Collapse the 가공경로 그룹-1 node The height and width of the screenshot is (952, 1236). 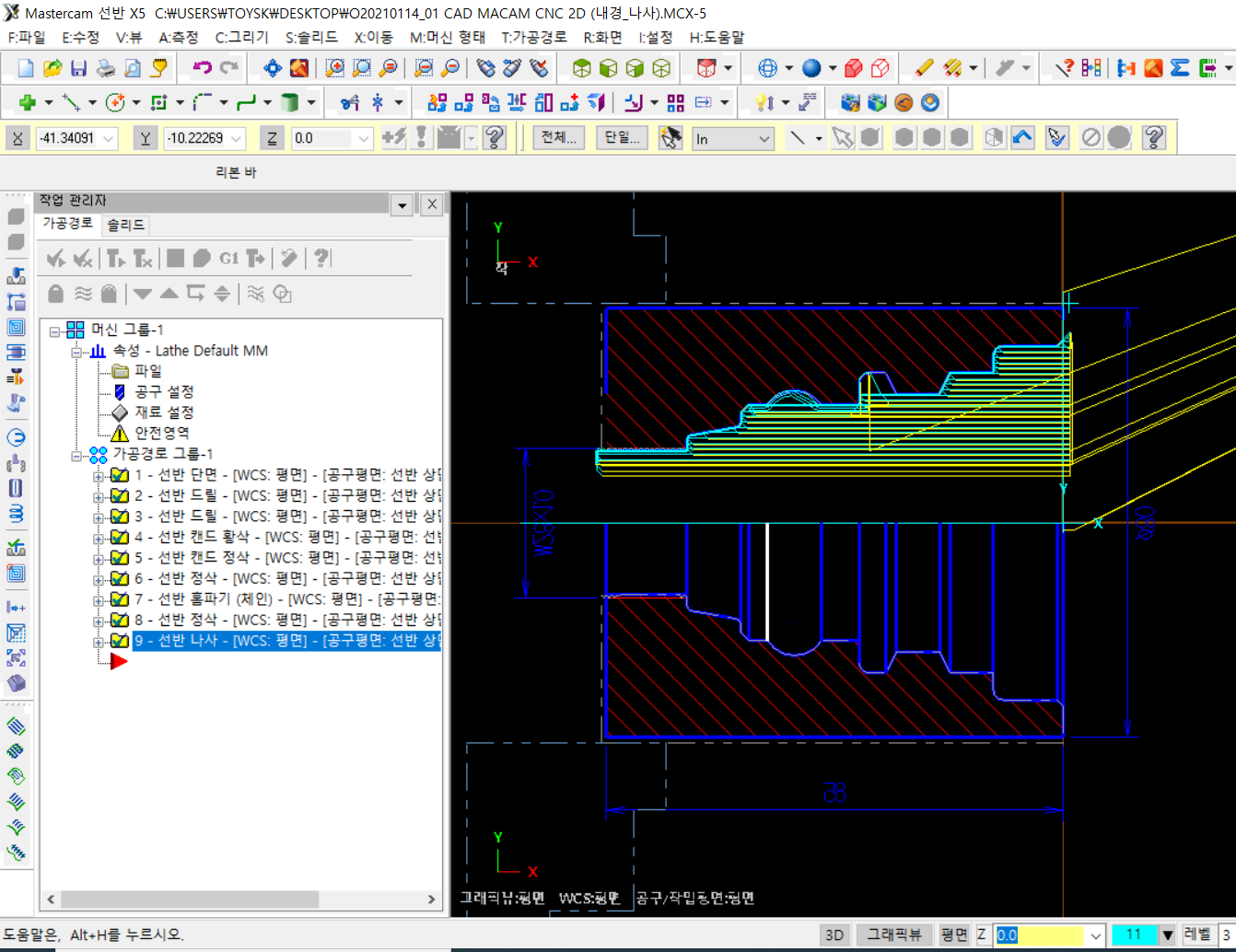point(77,455)
